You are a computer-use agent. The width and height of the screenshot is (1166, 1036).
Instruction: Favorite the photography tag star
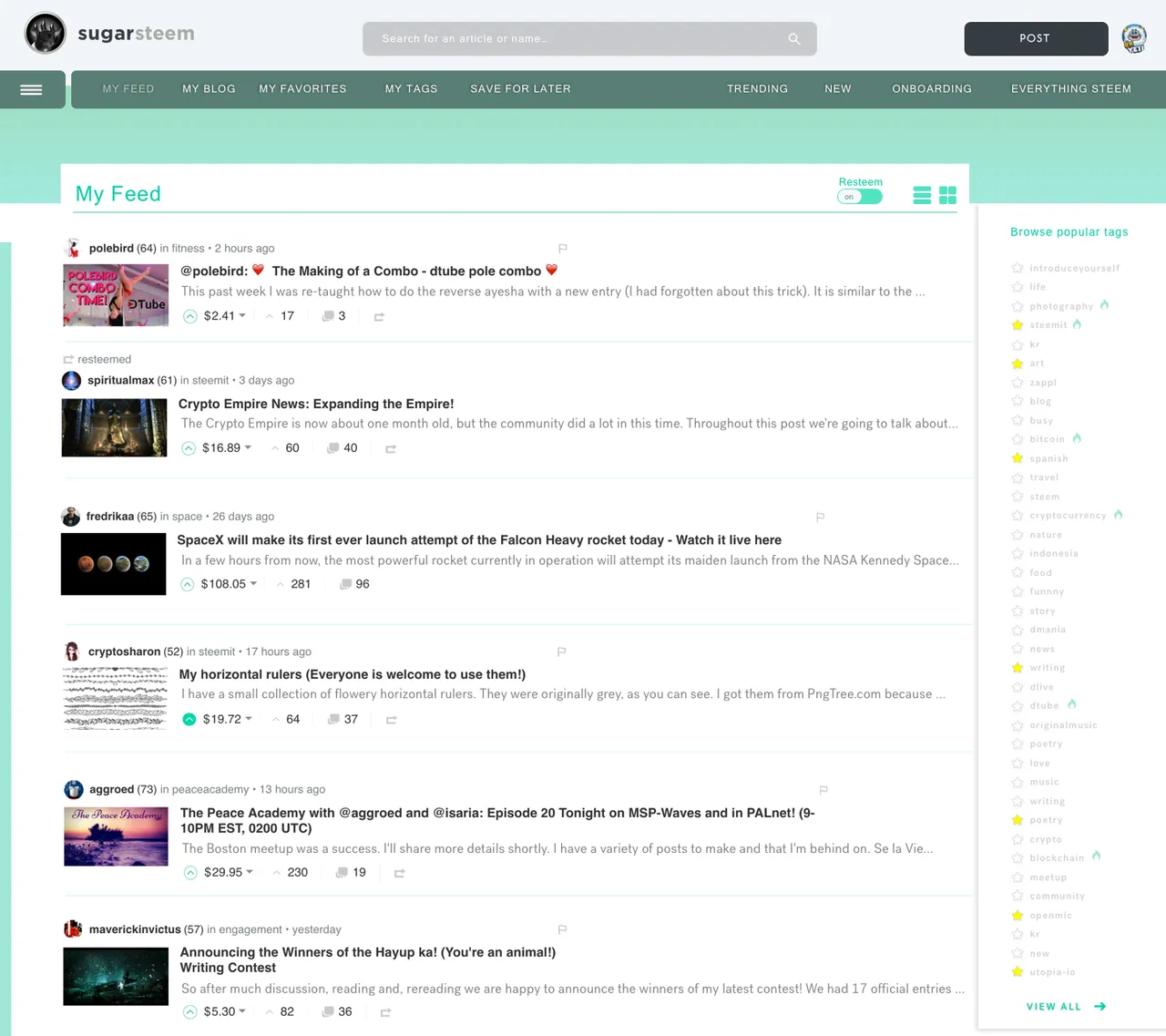(1018, 306)
